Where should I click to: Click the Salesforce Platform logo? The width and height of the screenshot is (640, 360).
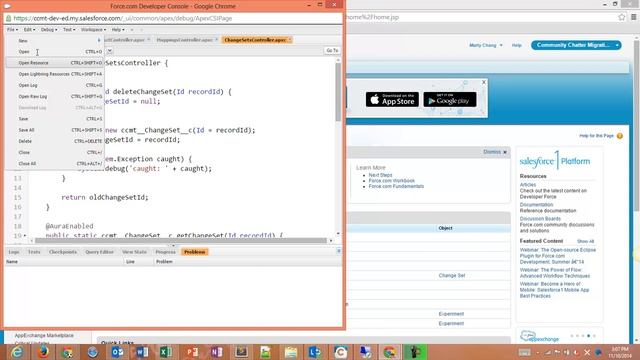tap(555, 161)
